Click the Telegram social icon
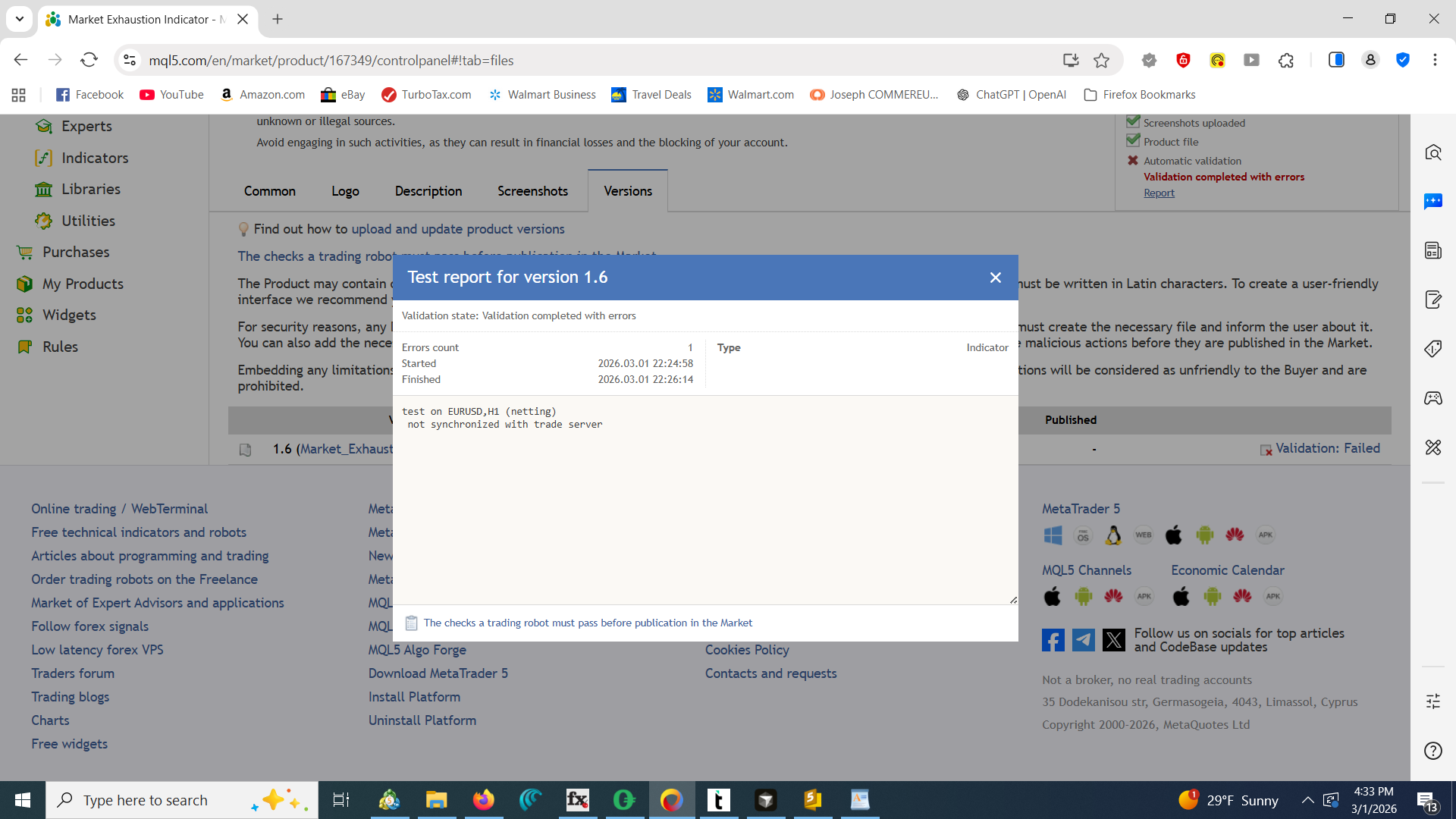The height and width of the screenshot is (819, 1456). pos(1083,640)
